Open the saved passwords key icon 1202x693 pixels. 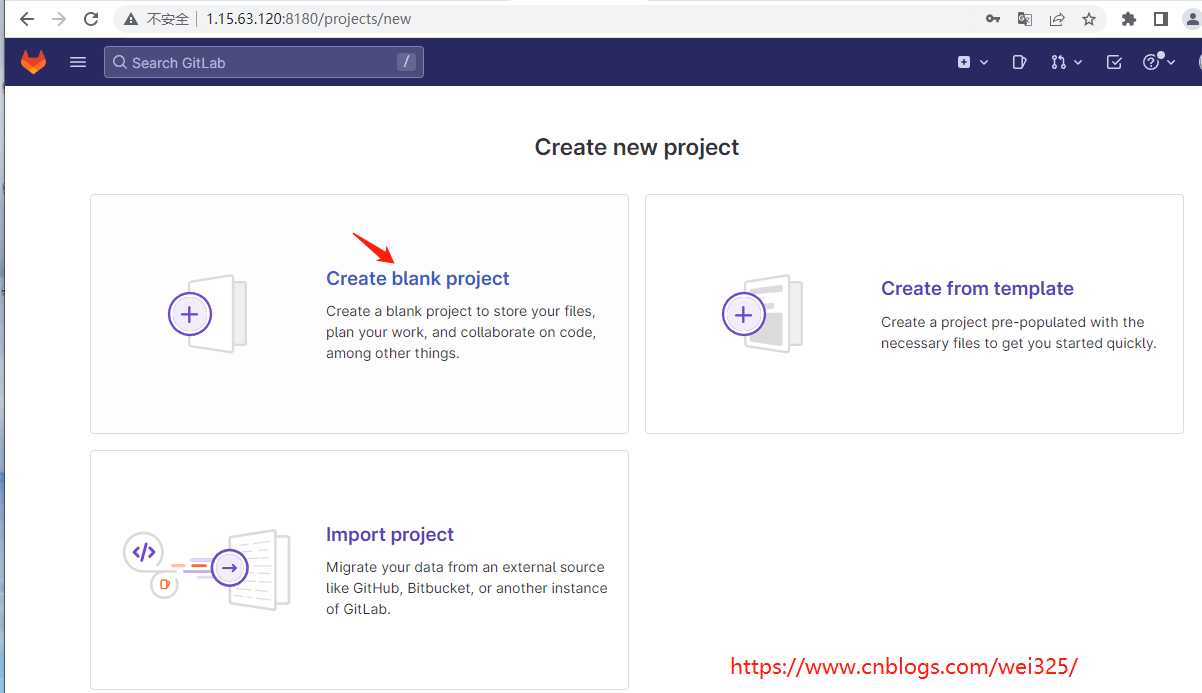click(993, 19)
